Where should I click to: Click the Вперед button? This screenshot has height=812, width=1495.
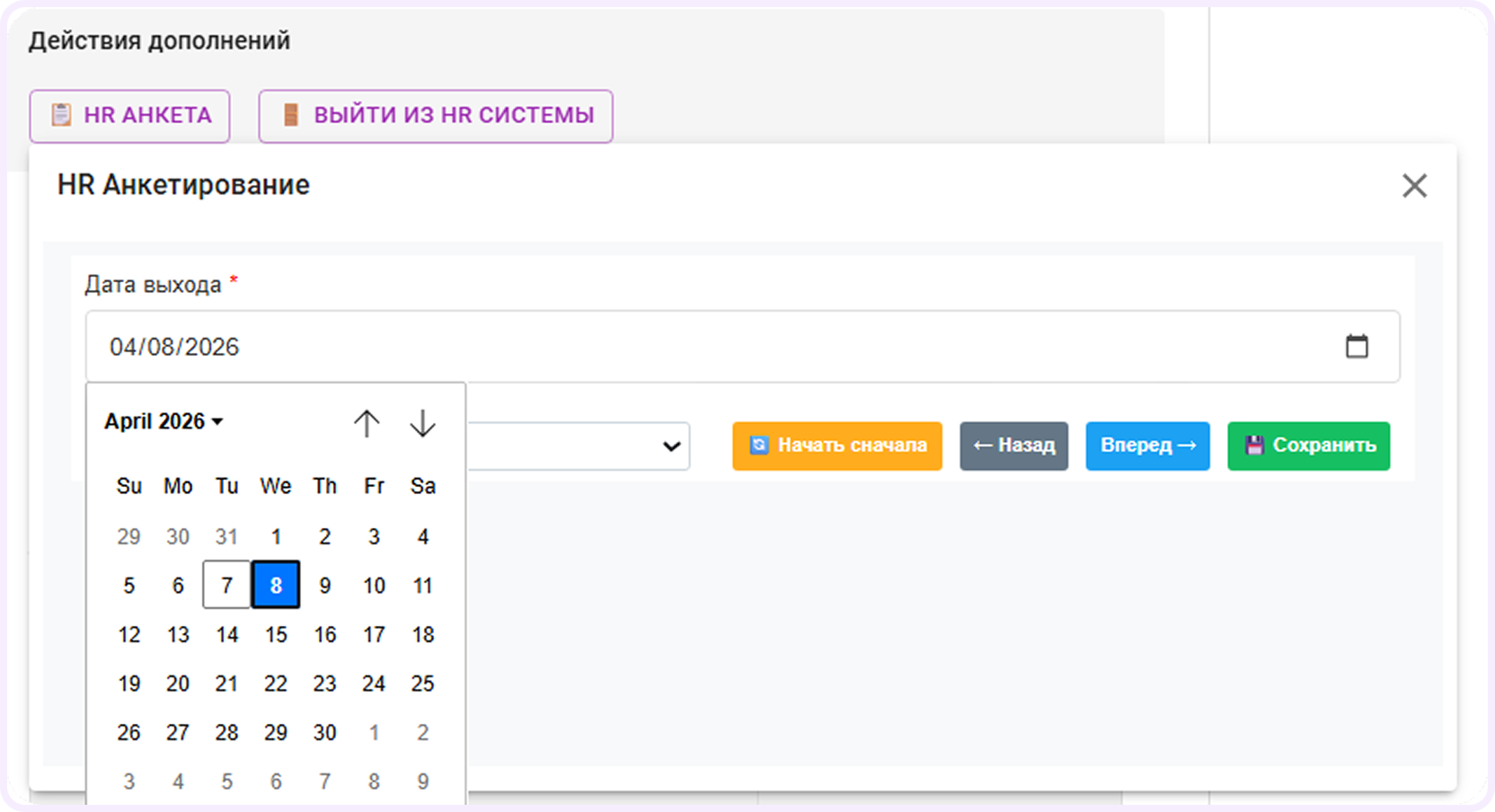coord(1147,446)
